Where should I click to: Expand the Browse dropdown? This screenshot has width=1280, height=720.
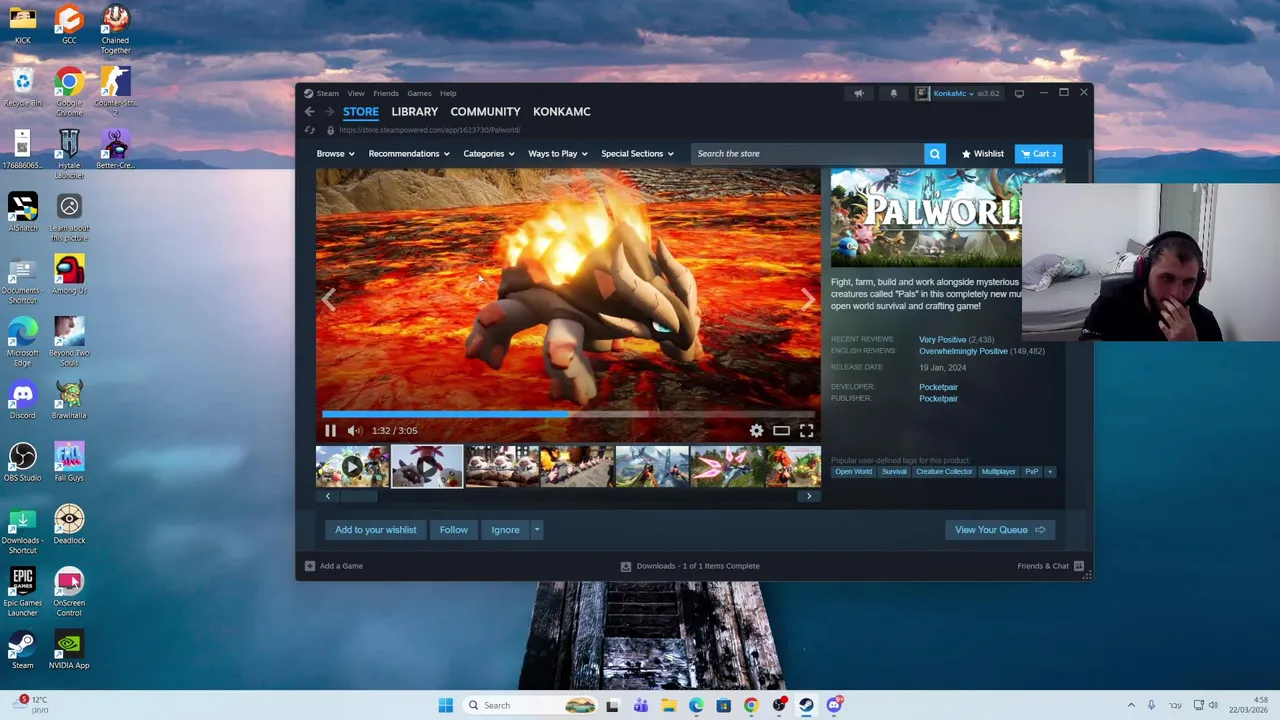(335, 154)
